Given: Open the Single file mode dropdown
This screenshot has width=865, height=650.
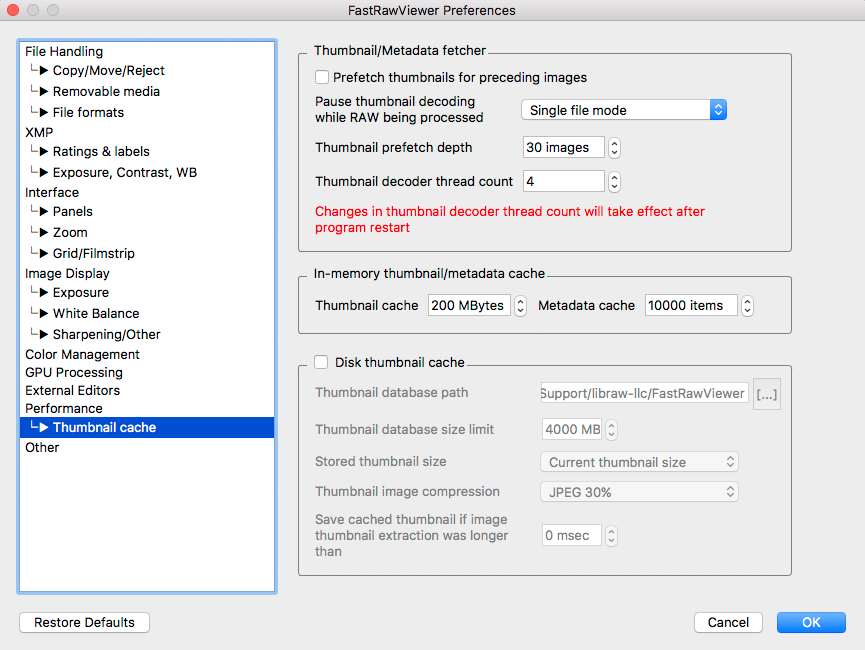Looking at the screenshot, I should [x=623, y=110].
